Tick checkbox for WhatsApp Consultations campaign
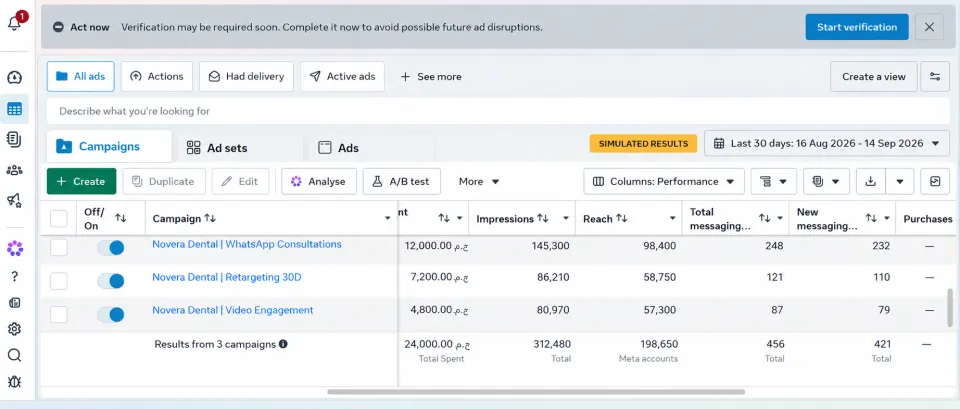Image resolution: width=960 pixels, height=409 pixels. (59, 247)
